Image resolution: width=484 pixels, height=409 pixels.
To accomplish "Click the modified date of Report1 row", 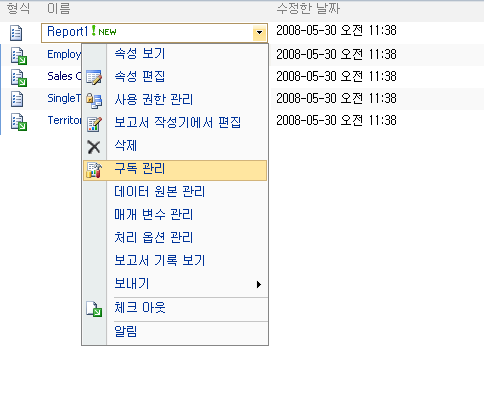I will (336, 31).
